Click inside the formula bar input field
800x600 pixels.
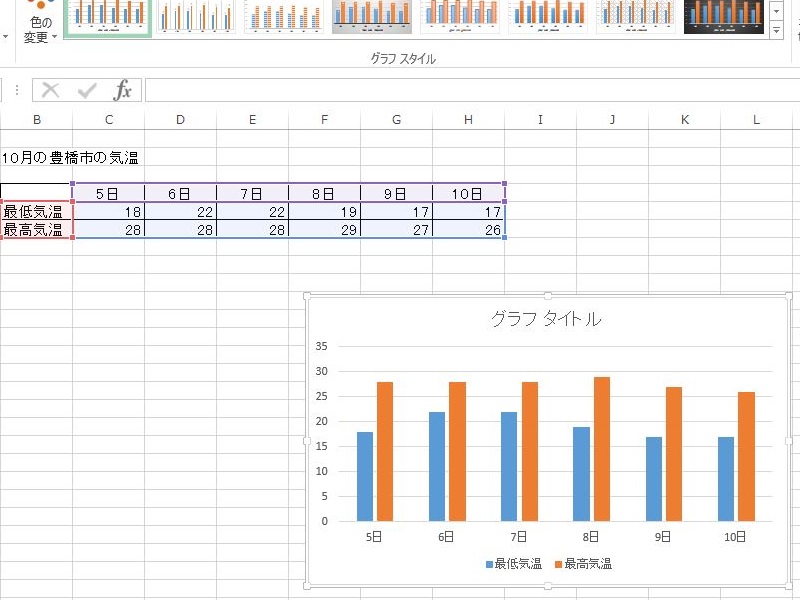pos(470,91)
